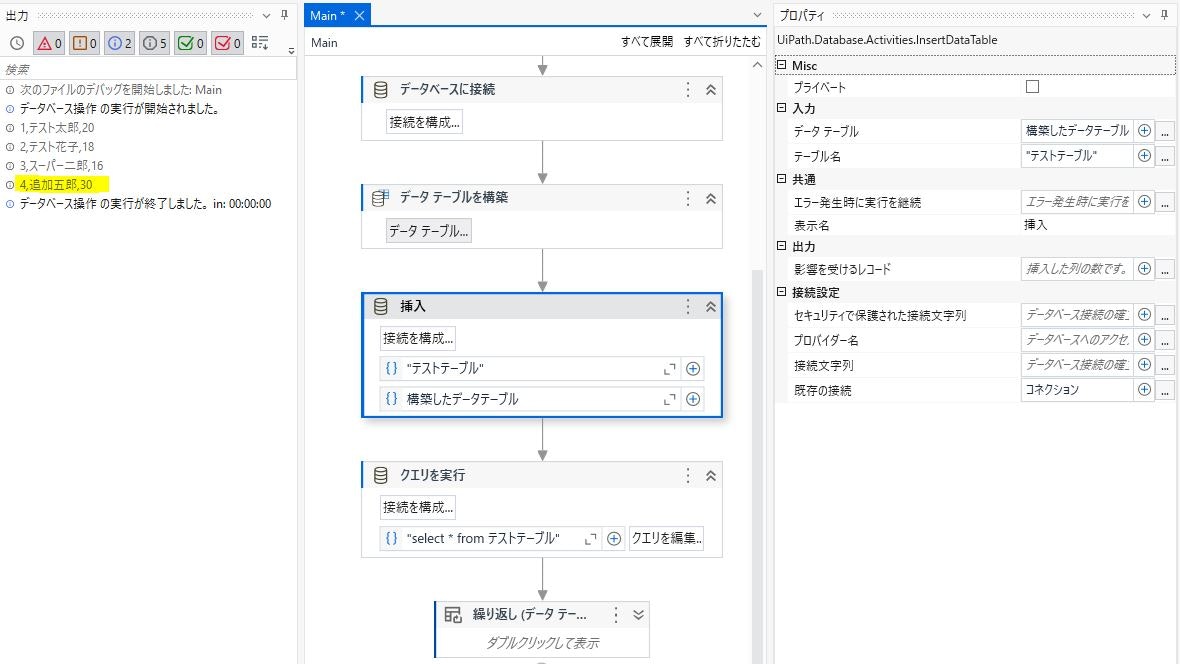Viewport: 1180px width, 664px height.
Task: Click the 構築したデータテーブル field in 挿入 activity
Action: coord(529,399)
